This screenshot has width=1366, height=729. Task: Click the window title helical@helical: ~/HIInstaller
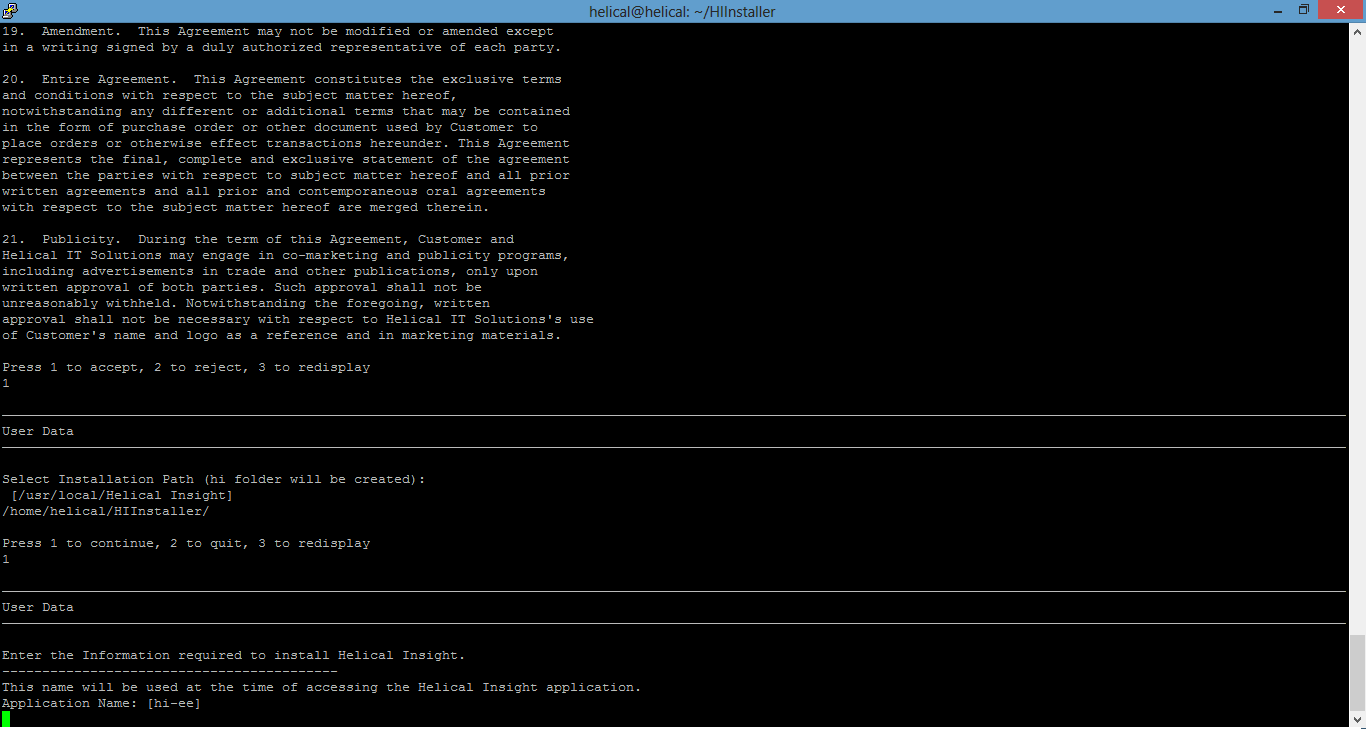(682, 11)
